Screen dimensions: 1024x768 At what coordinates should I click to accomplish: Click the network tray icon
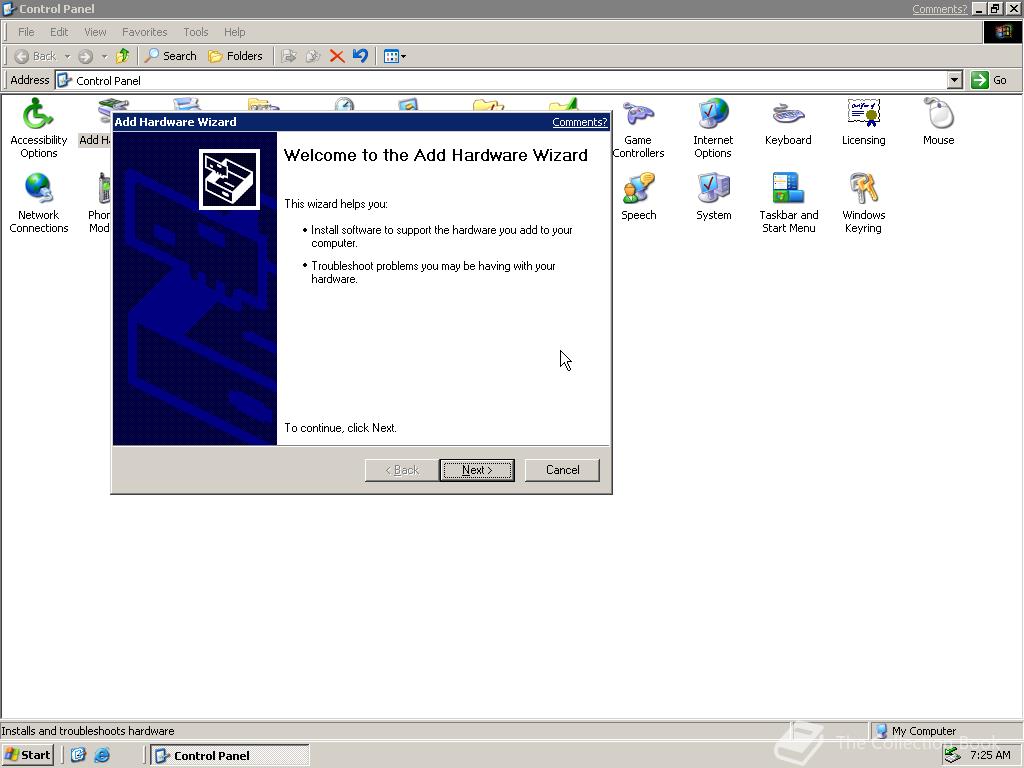pos(953,755)
